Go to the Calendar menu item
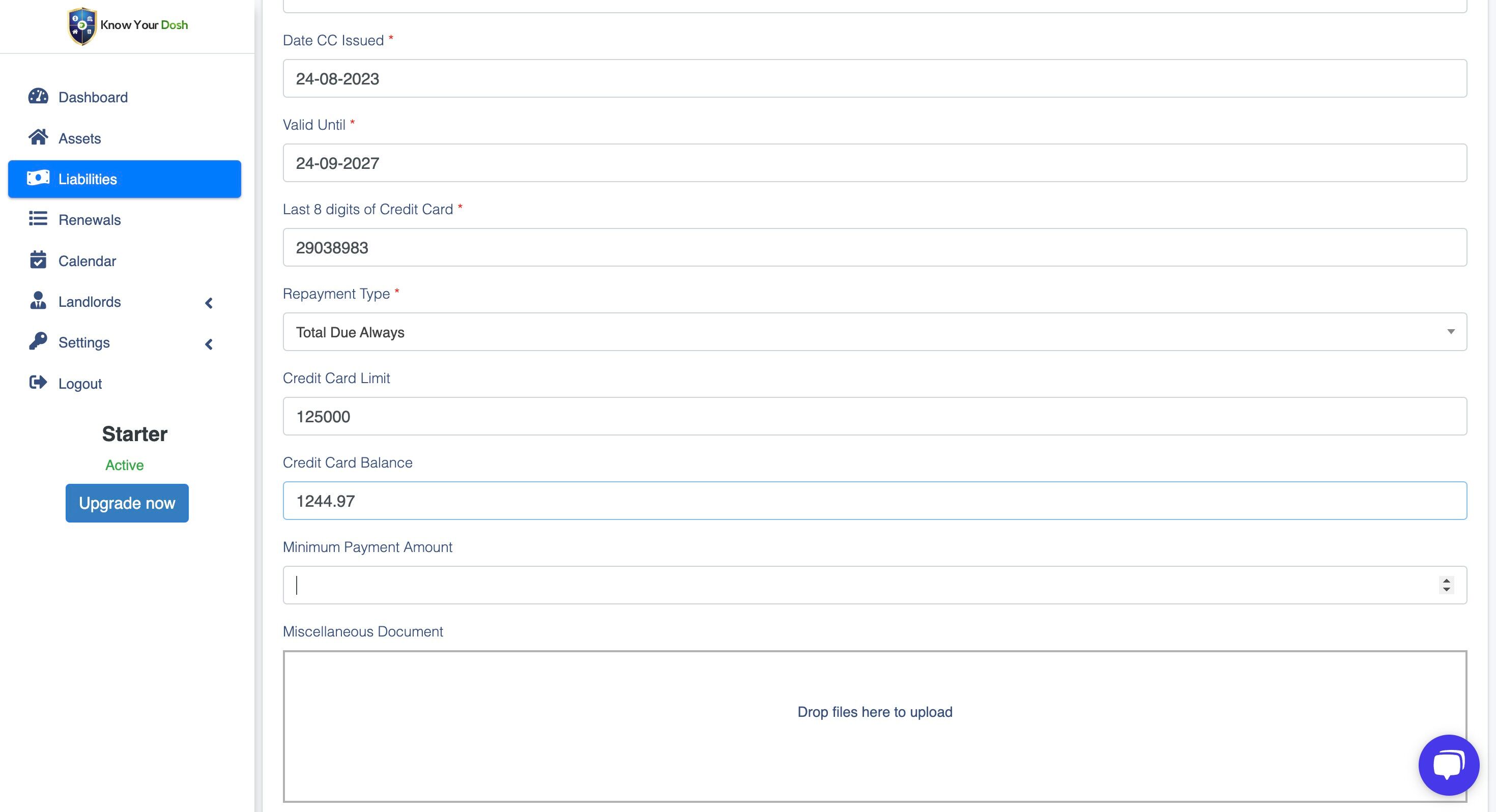 87,262
